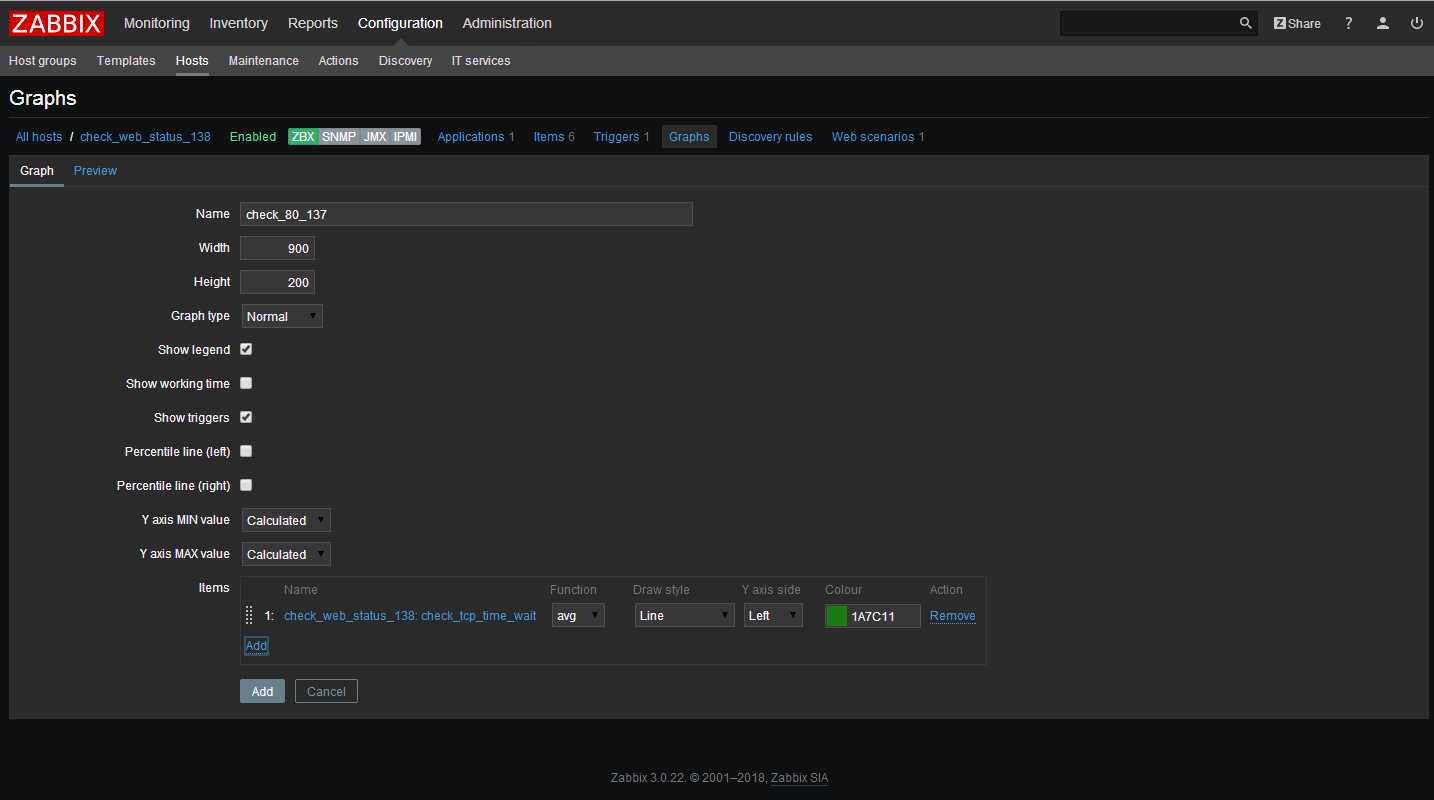
Task: Click the top search input box
Action: click(1148, 23)
